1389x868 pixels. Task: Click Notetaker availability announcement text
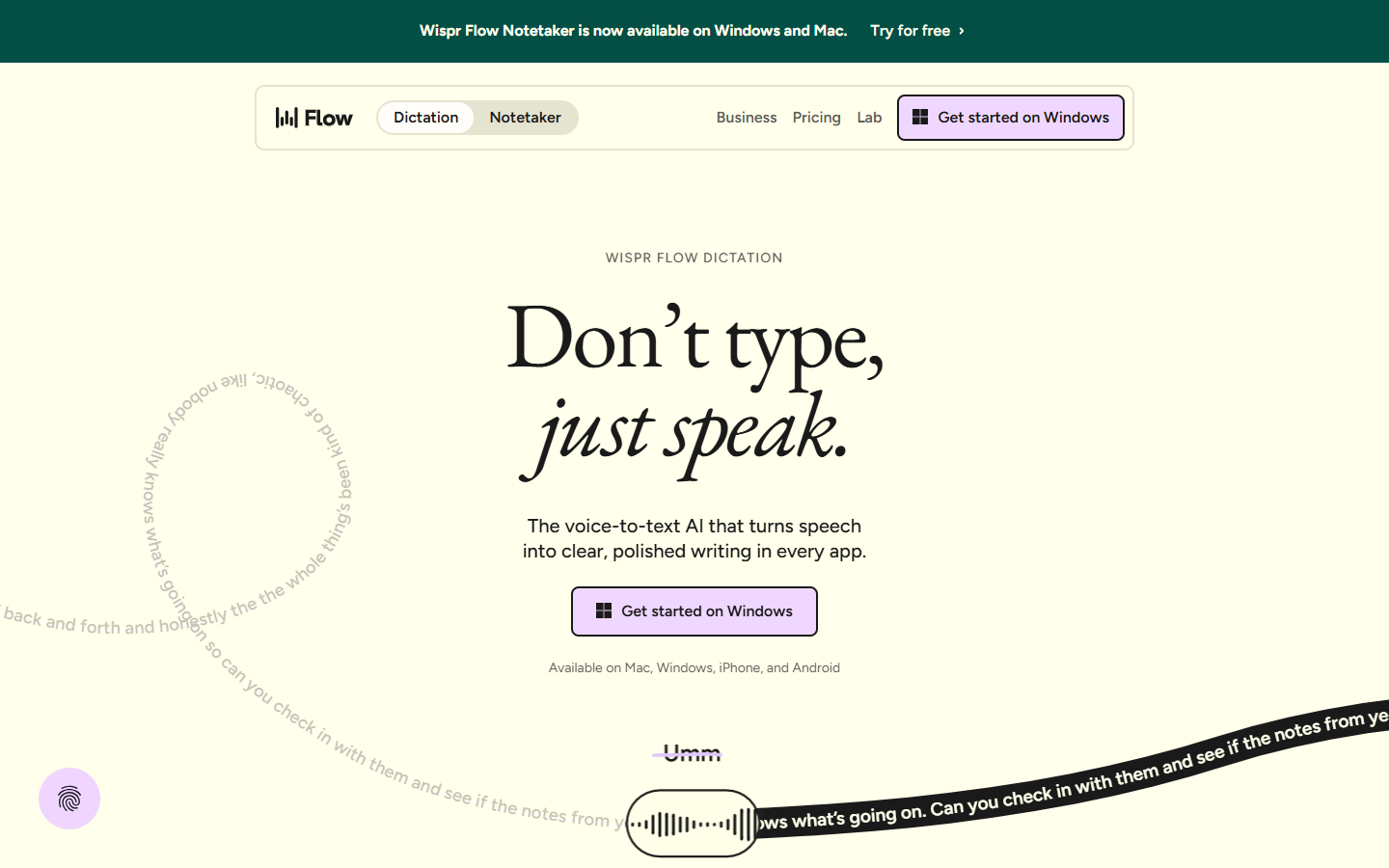(x=633, y=31)
